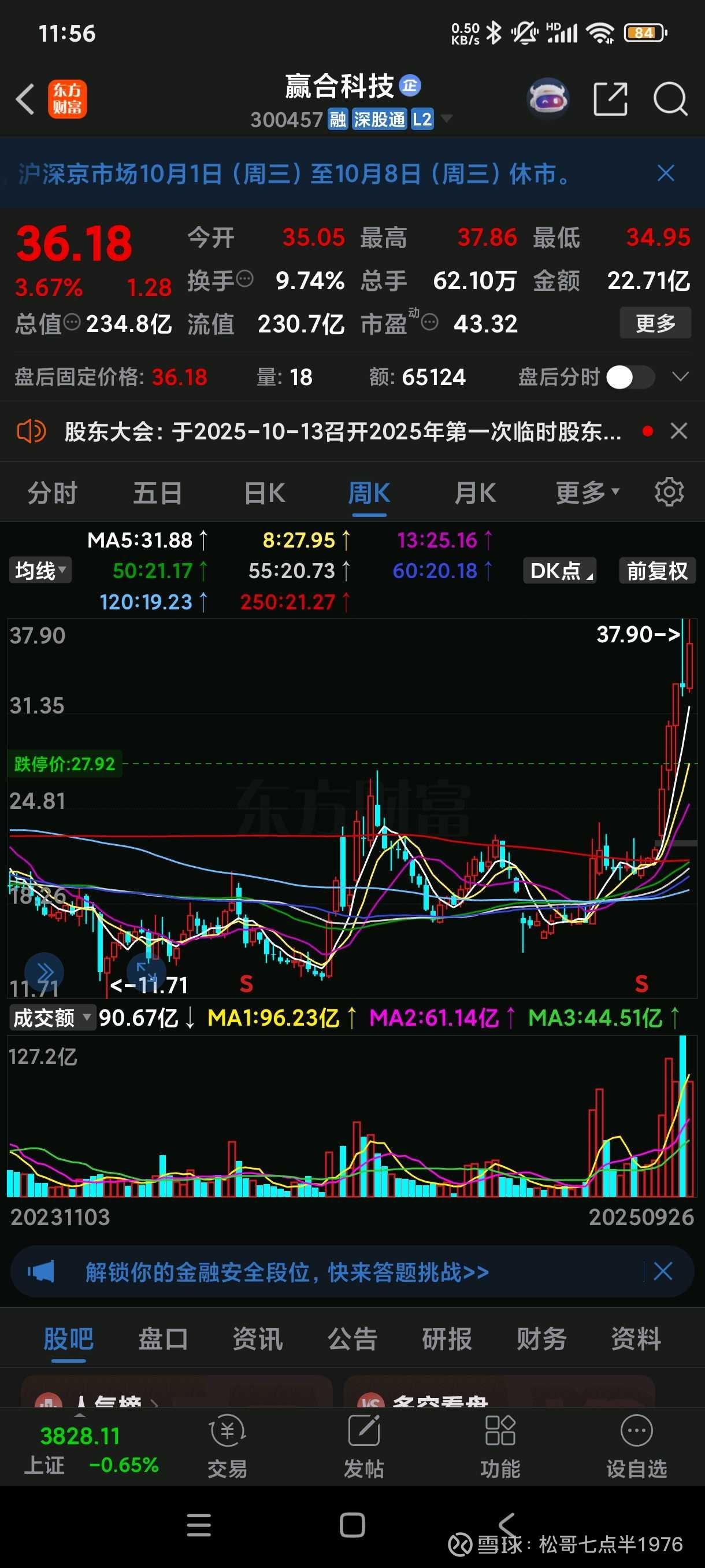Viewport: 705px width, 1568px height.
Task: Tap the 11.71 low-price marker
Action: point(149,985)
